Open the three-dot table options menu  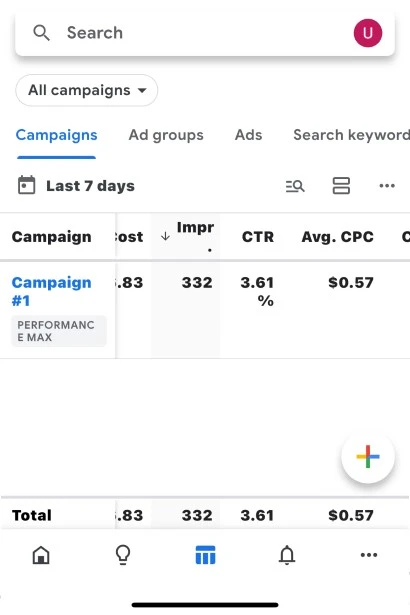coord(387,186)
